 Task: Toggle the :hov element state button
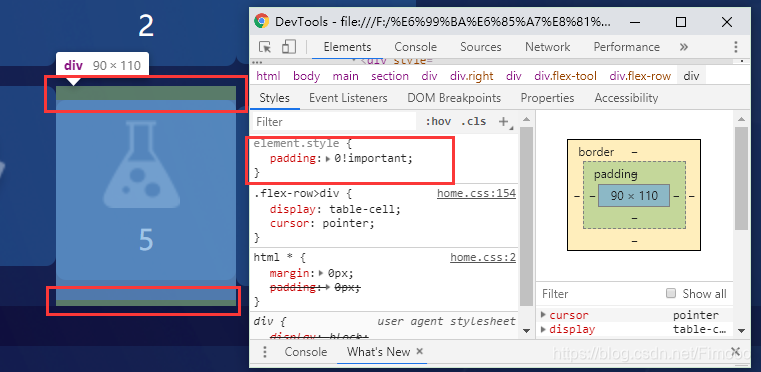pyautogui.click(x=438, y=121)
